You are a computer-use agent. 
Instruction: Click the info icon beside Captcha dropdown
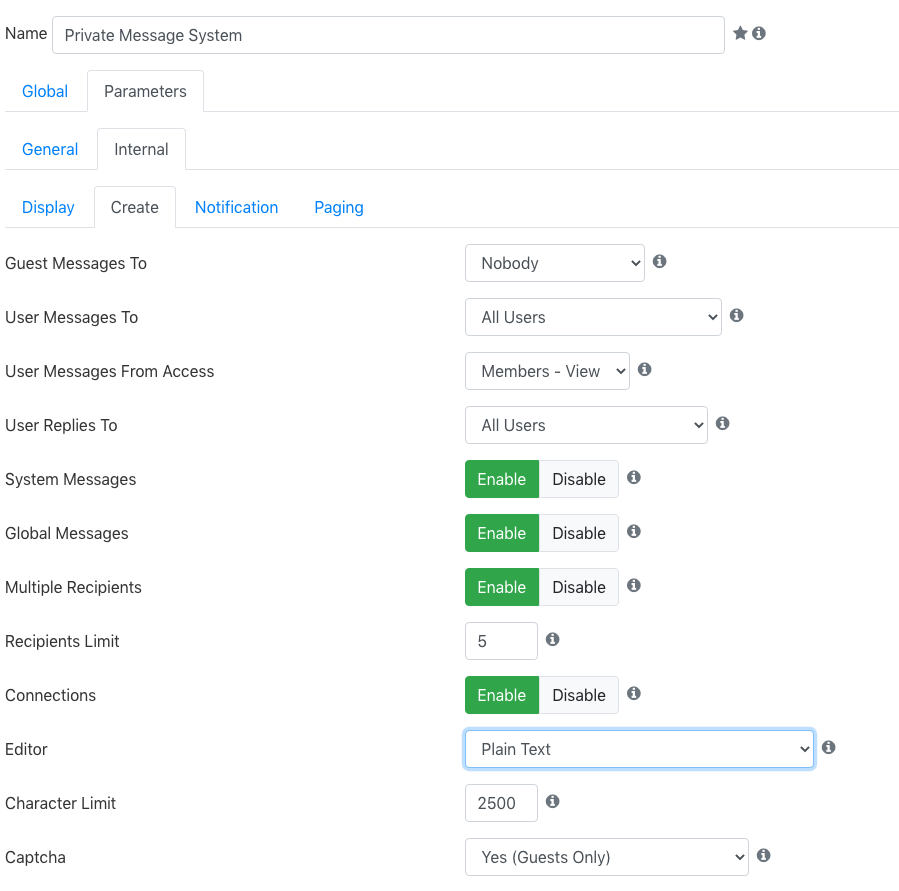[x=763, y=855]
